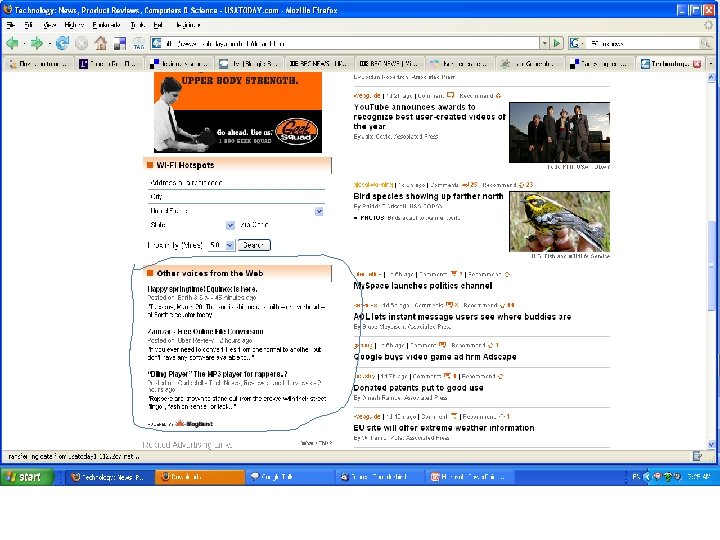The image size is (720, 540).
Task: Close the Technology tab with red X
Action: [x=697, y=64]
